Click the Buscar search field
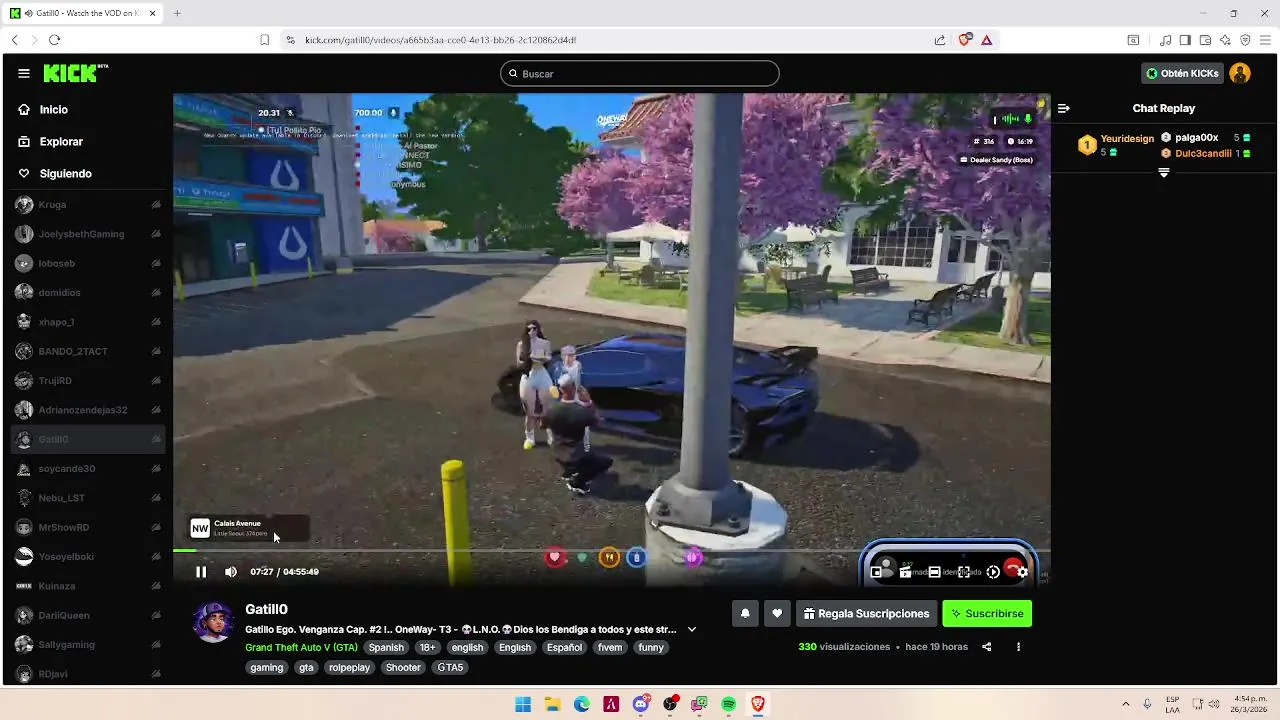Viewport: 1280px width, 720px height. coord(640,73)
